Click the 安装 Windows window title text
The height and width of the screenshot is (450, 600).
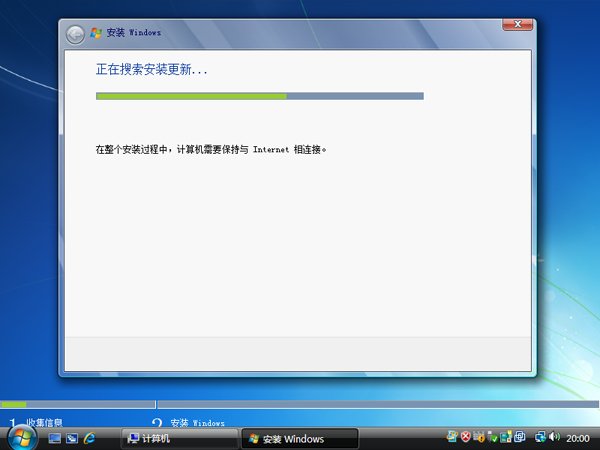click(x=134, y=33)
